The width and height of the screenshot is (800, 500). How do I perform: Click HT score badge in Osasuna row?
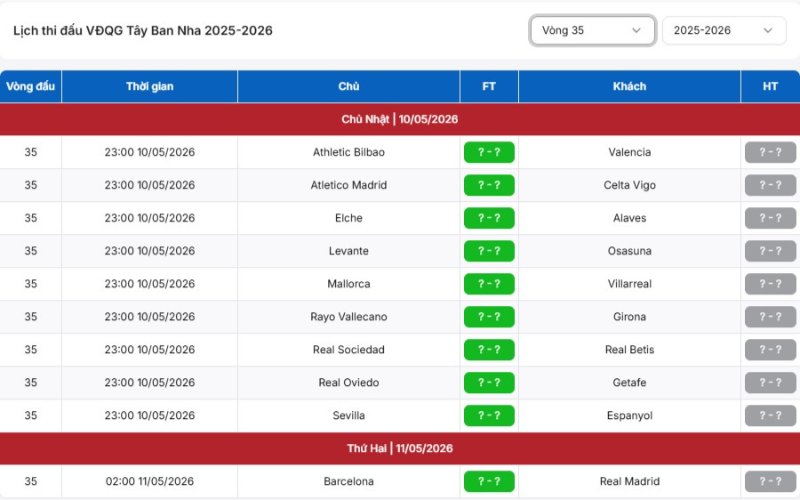coord(770,251)
